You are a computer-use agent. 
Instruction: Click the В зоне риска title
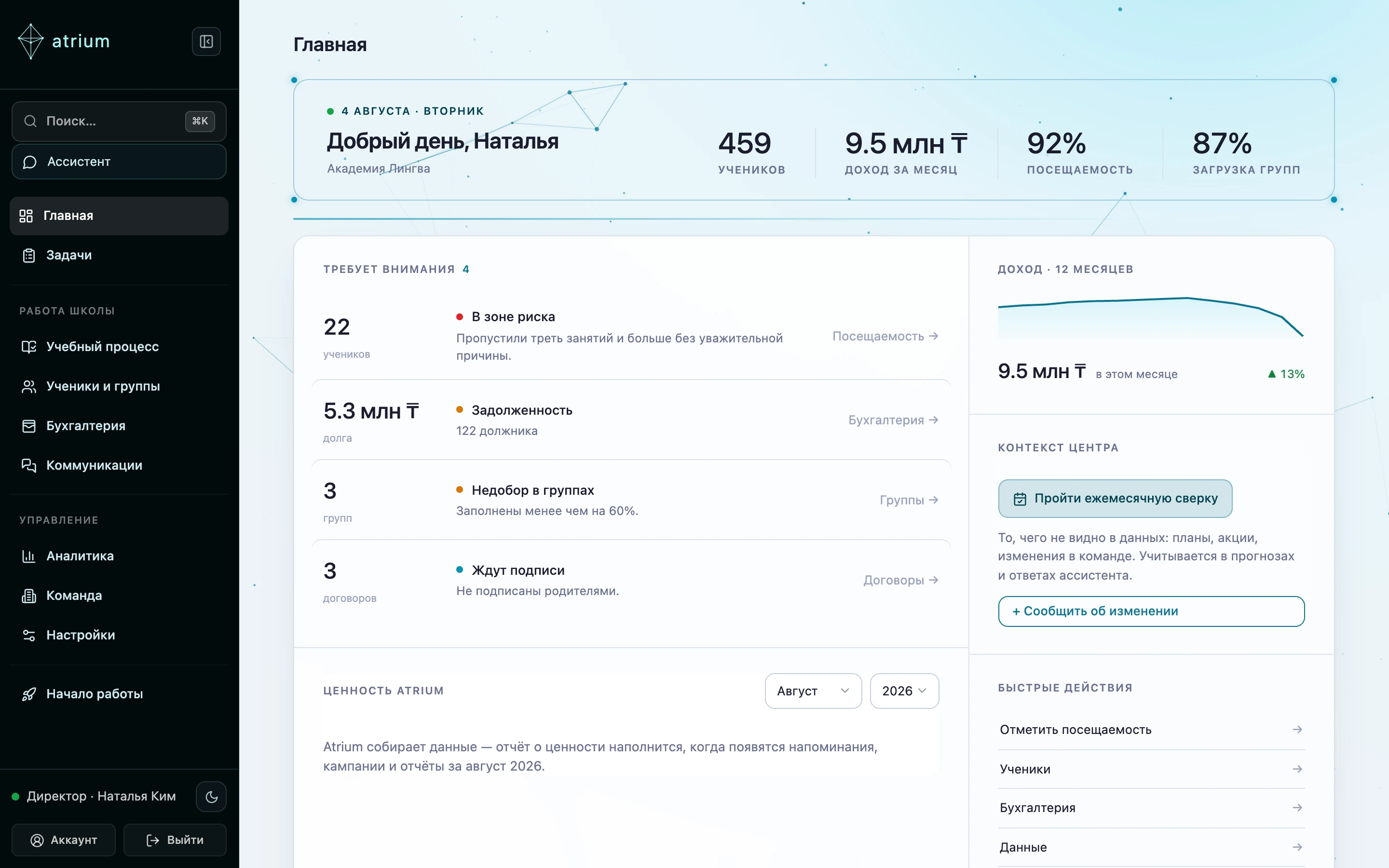513,317
